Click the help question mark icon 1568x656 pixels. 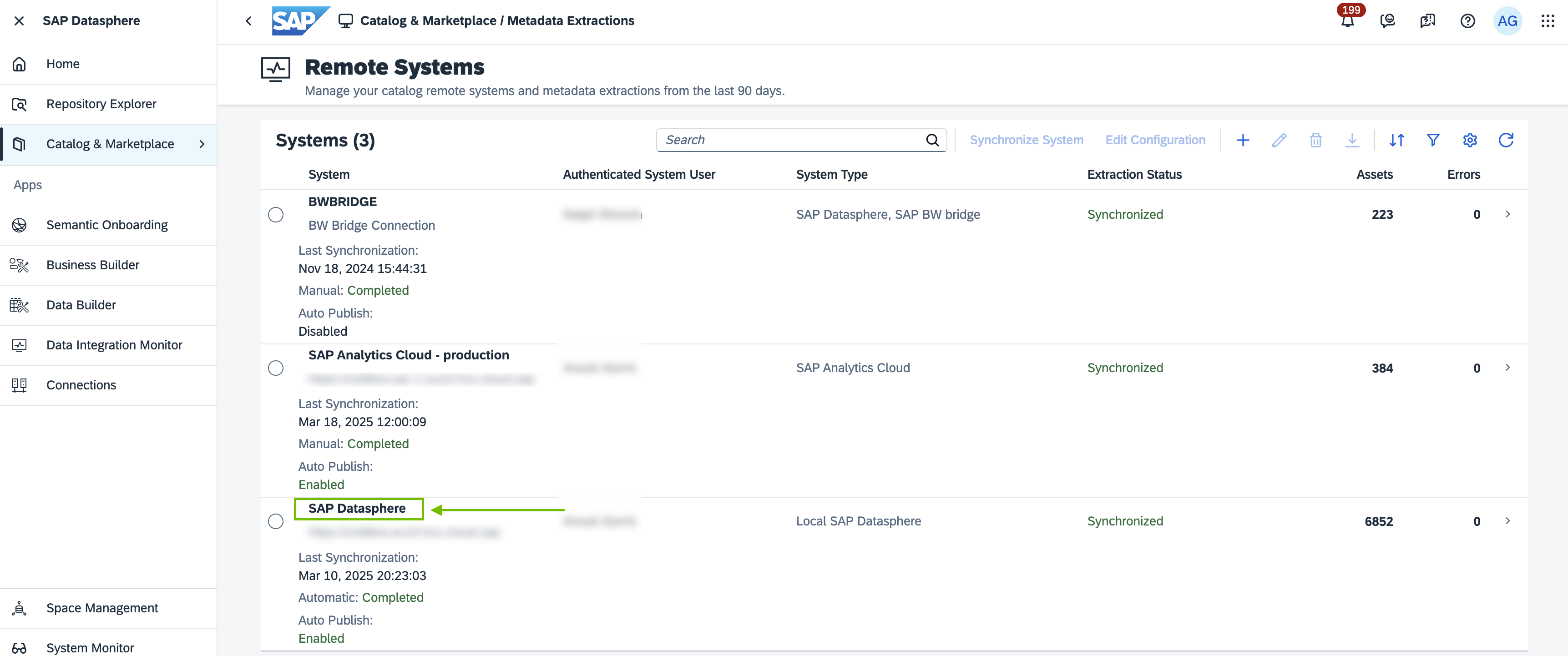(x=1467, y=21)
